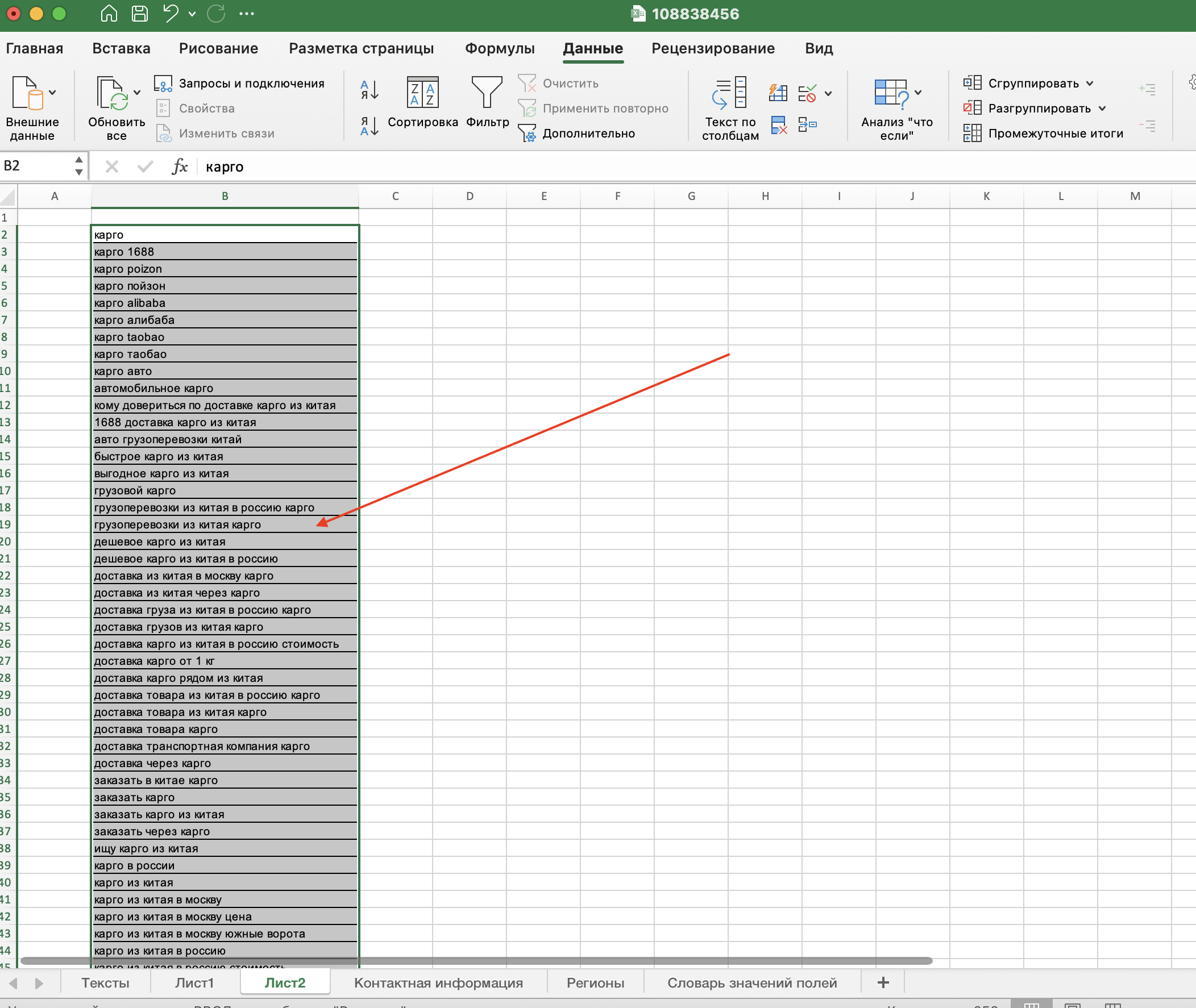Open Запросы и подключения
The width and height of the screenshot is (1196, 1008).
(x=239, y=84)
